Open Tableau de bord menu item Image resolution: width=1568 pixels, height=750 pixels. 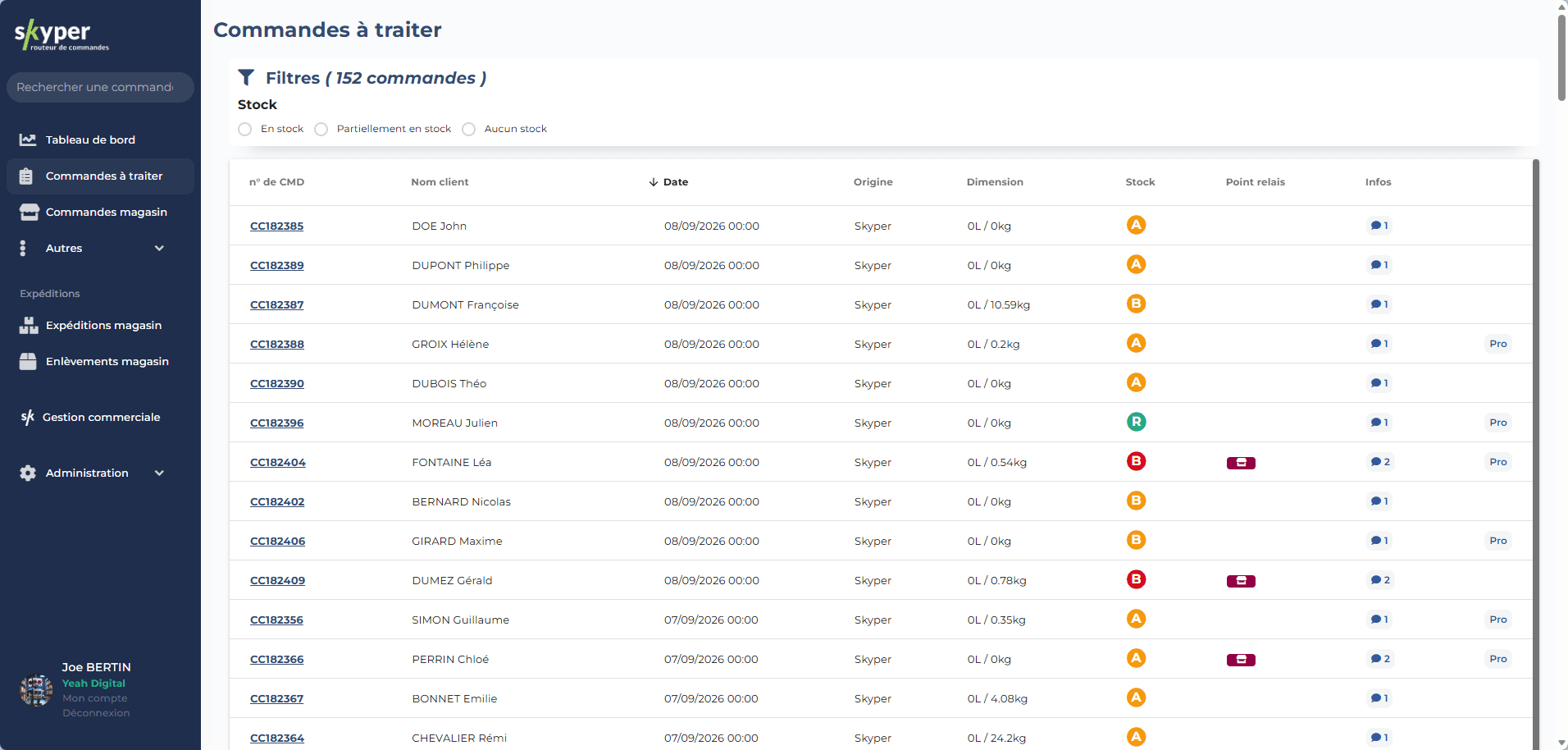[100, 139]
